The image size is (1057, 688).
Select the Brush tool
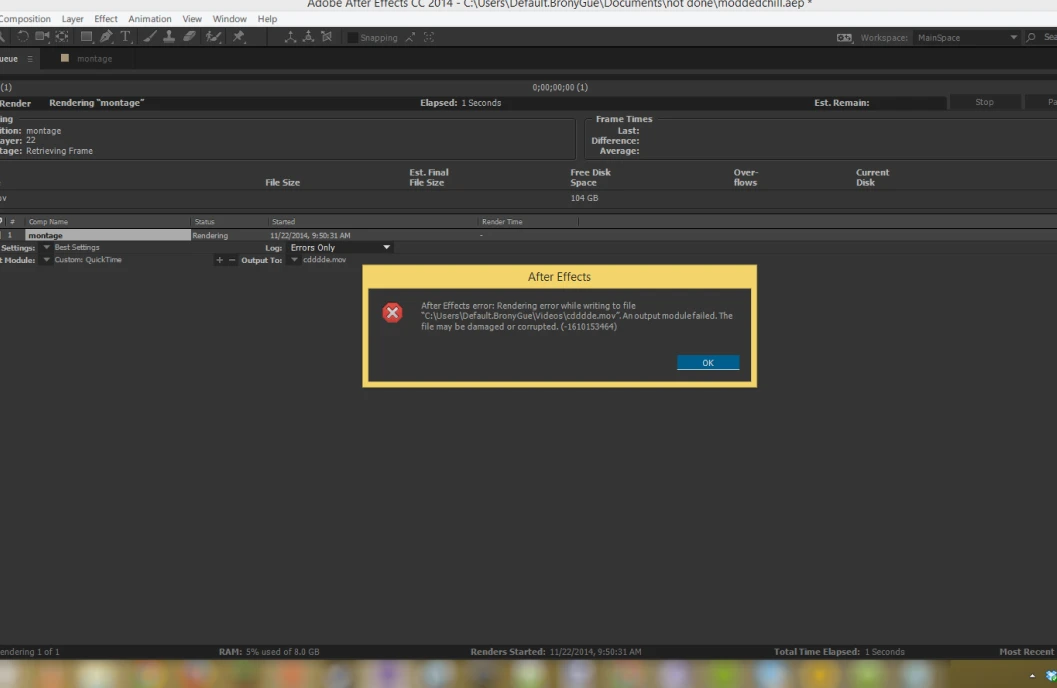click(150, 36)
